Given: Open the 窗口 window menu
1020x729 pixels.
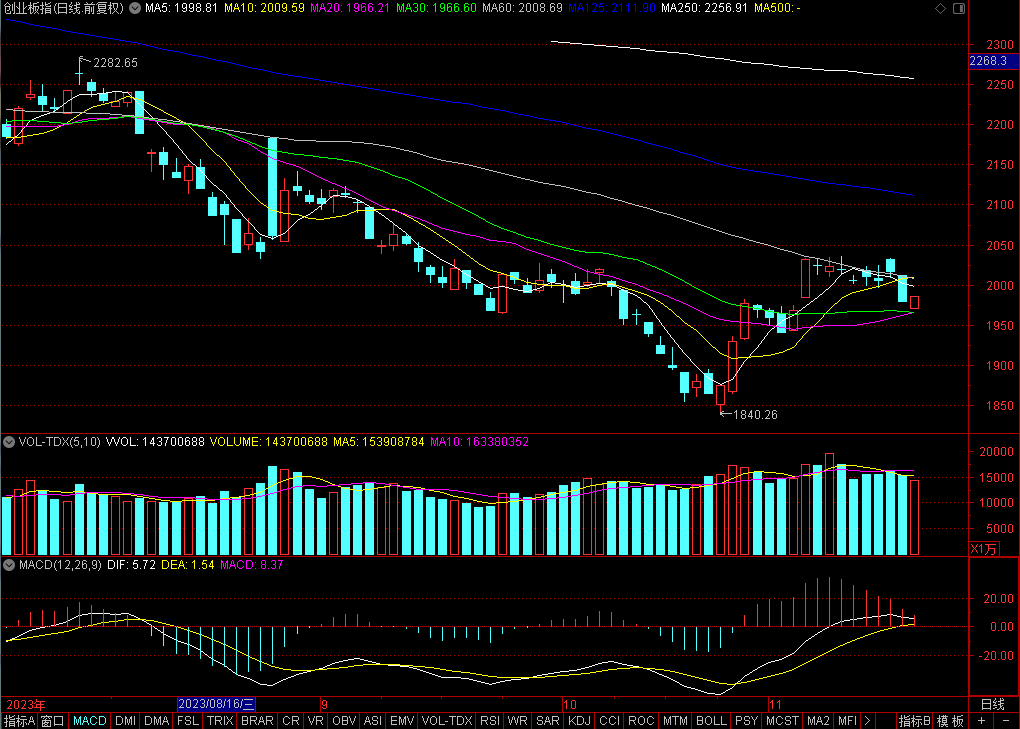Looking at the screenshot, I should (x=52, y=721).
